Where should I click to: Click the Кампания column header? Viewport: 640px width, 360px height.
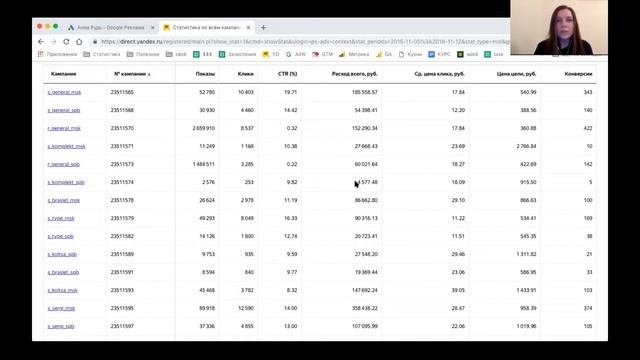click(x=64, y=74)
